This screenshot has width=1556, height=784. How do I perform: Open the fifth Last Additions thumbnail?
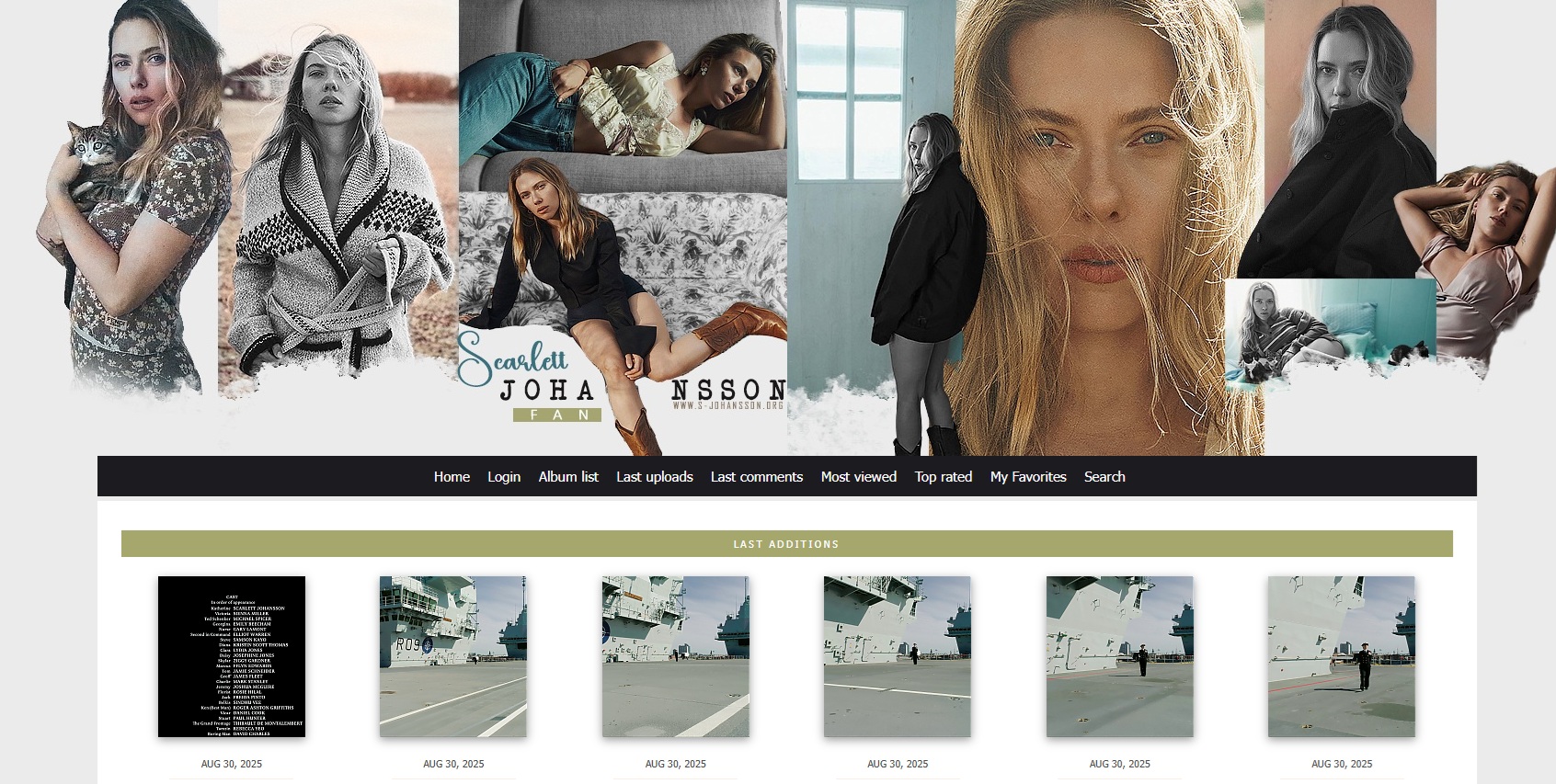pos(1119,656)
